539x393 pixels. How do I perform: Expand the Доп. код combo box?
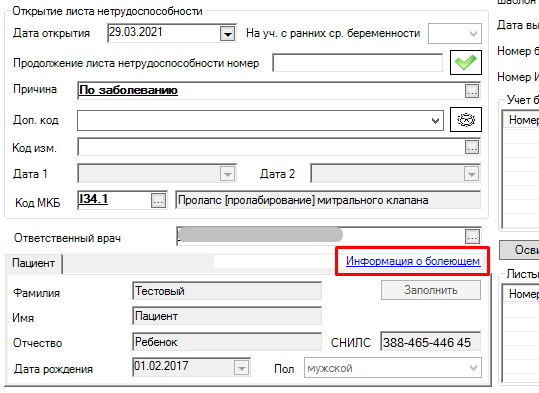[x=260, y=120]
